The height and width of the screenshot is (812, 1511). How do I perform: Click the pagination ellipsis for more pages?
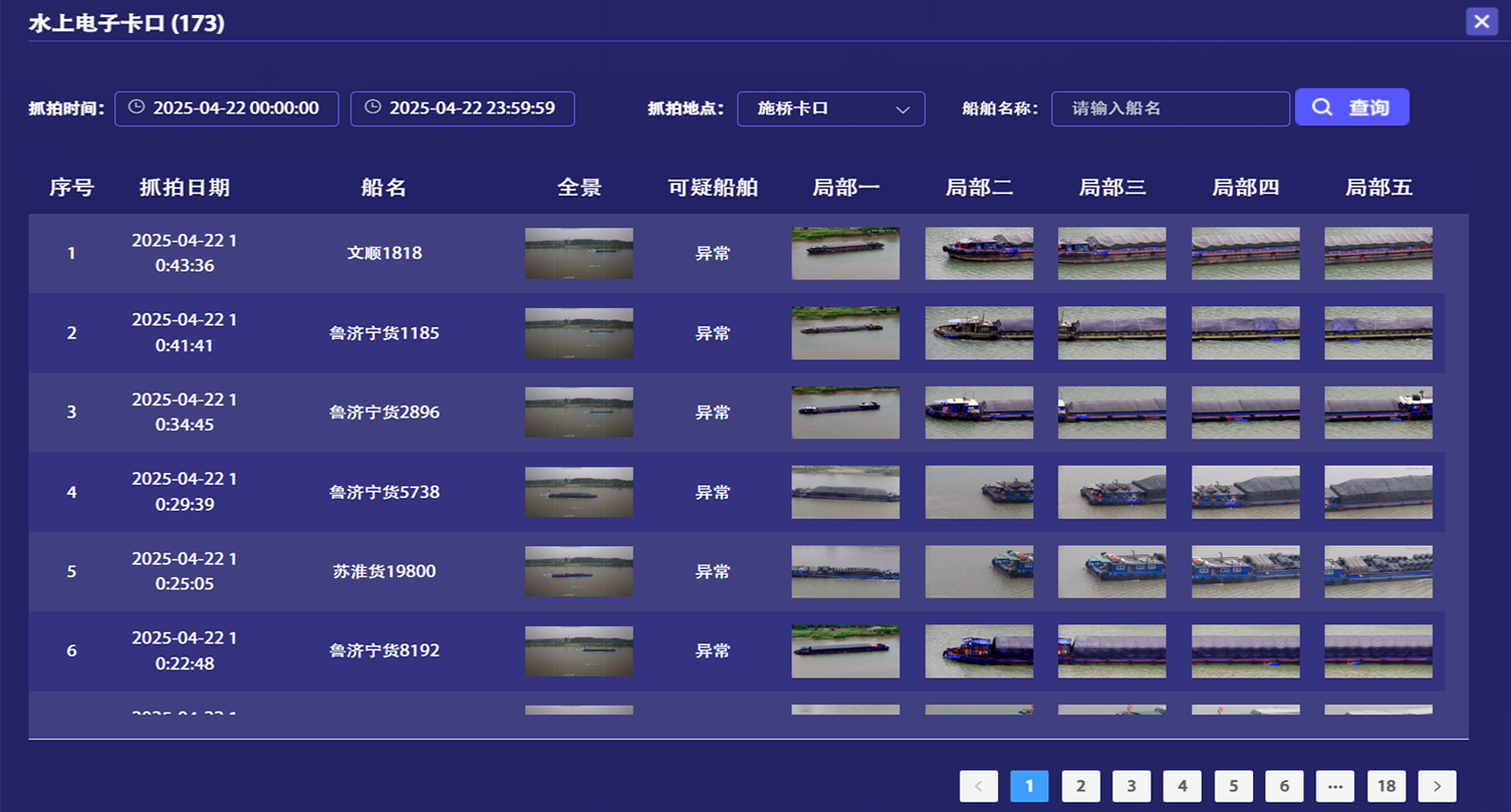click(x=1334, y=786)
